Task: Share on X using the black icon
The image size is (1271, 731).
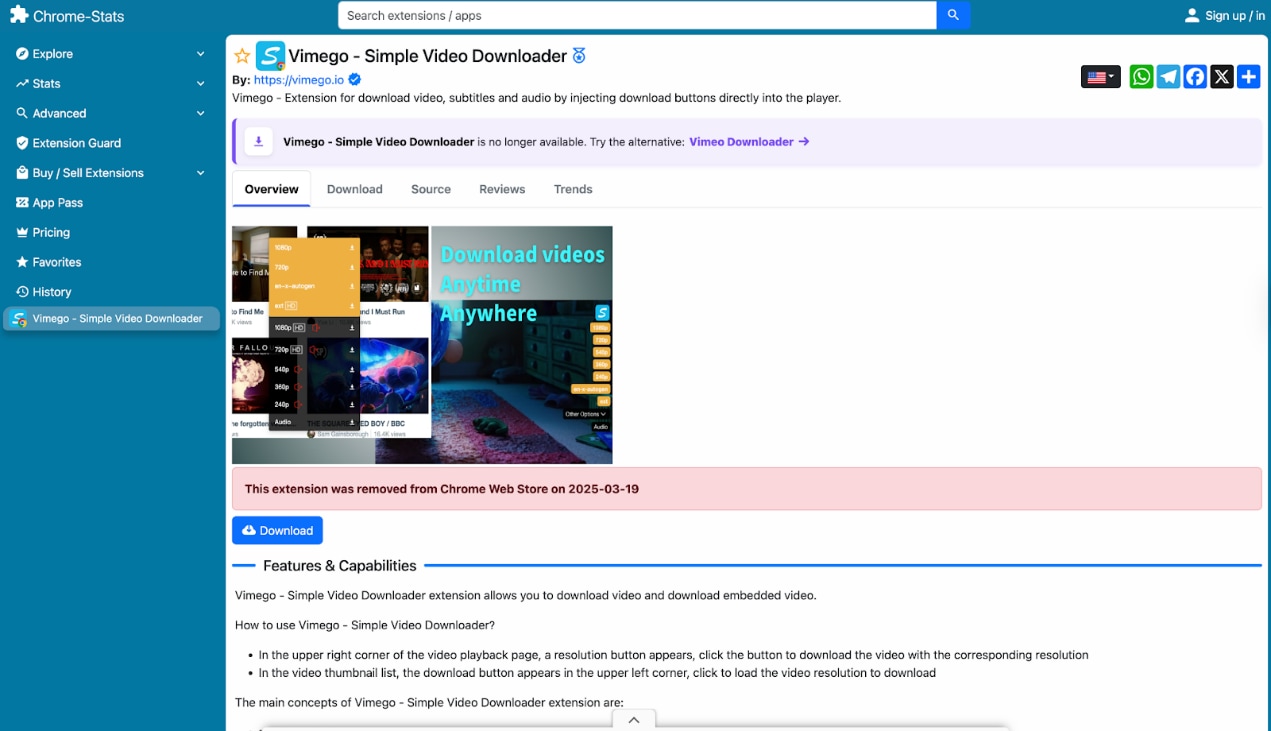Action: pos(1221,76)
